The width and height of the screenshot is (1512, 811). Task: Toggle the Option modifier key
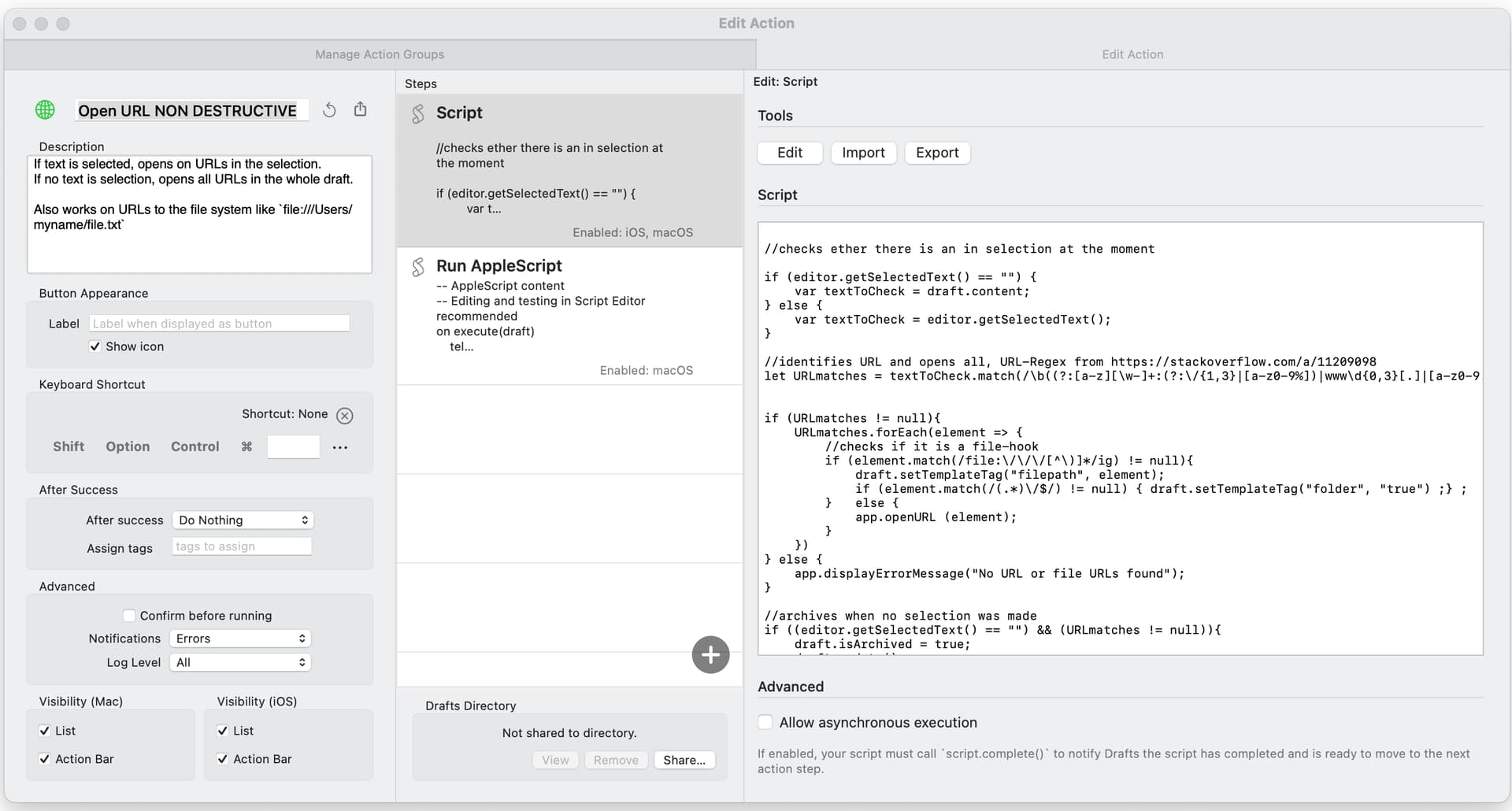128,446
